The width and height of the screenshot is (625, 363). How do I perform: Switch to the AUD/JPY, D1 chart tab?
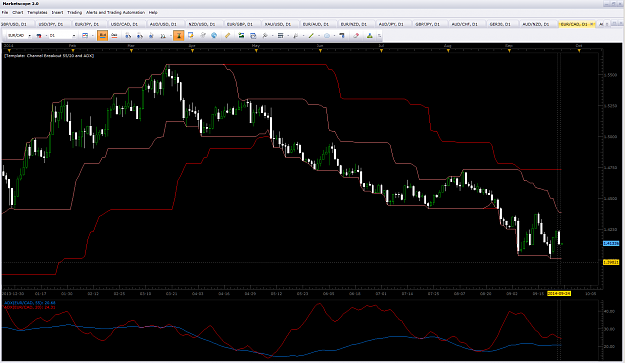391,24
